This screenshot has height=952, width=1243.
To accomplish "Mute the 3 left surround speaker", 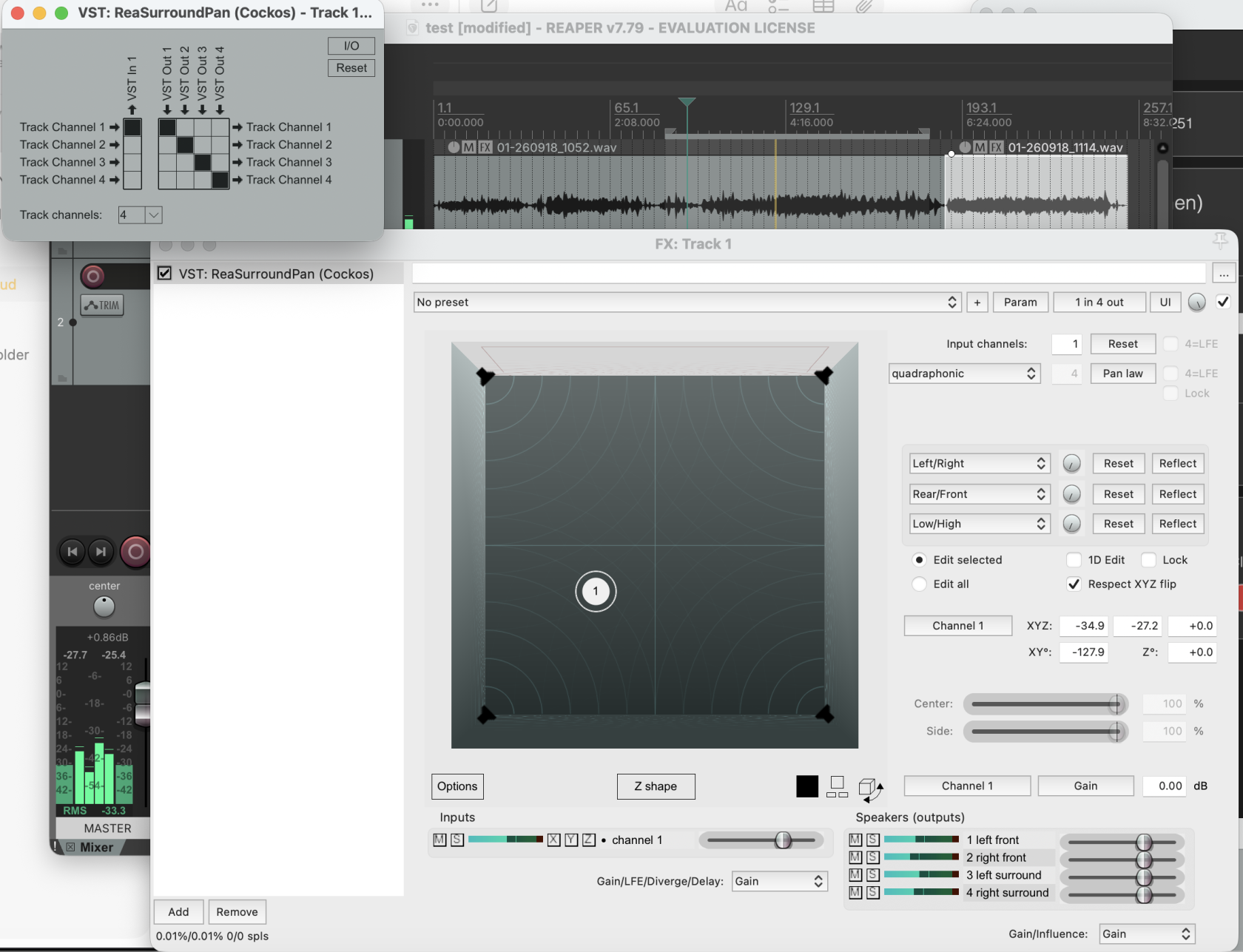I will click(855, 875).
